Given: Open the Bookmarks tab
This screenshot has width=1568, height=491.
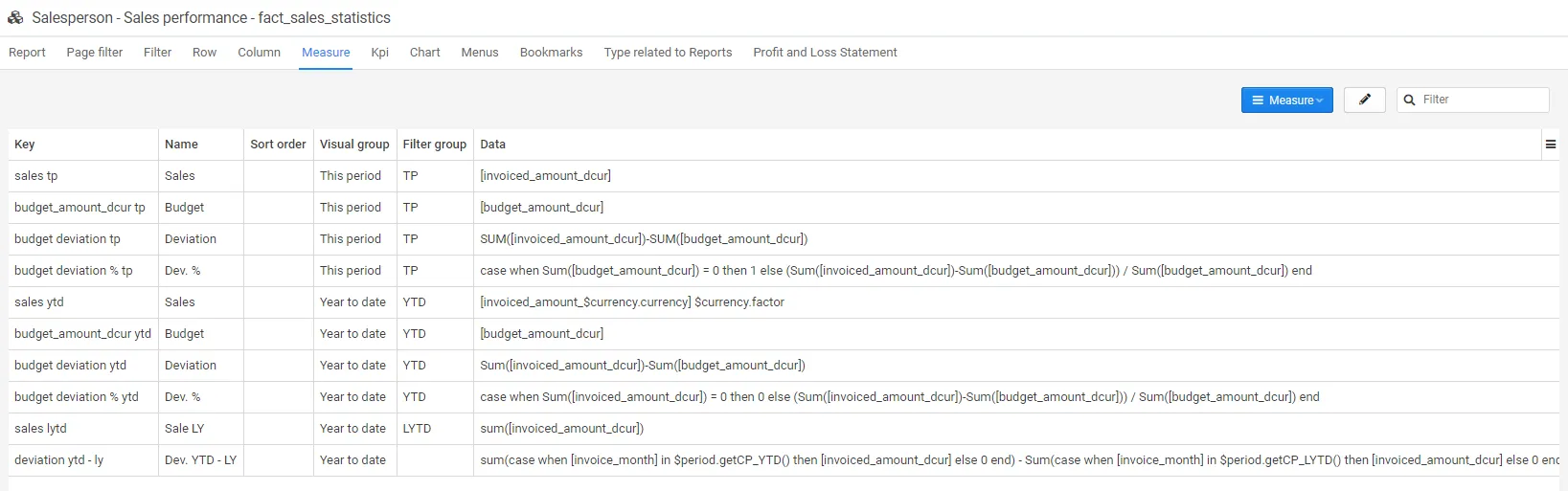Looking at the screenshot, I should point(551,53).
